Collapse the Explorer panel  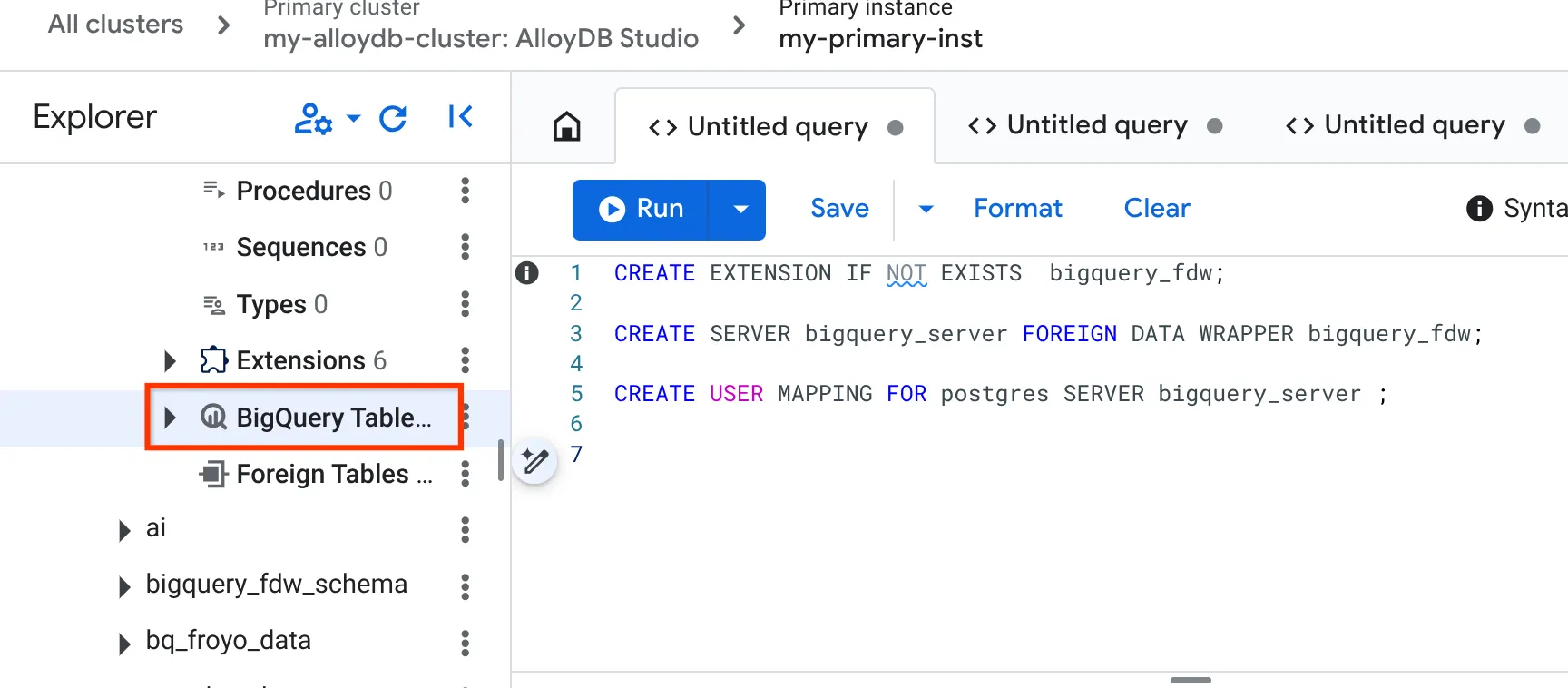(460, 117)
